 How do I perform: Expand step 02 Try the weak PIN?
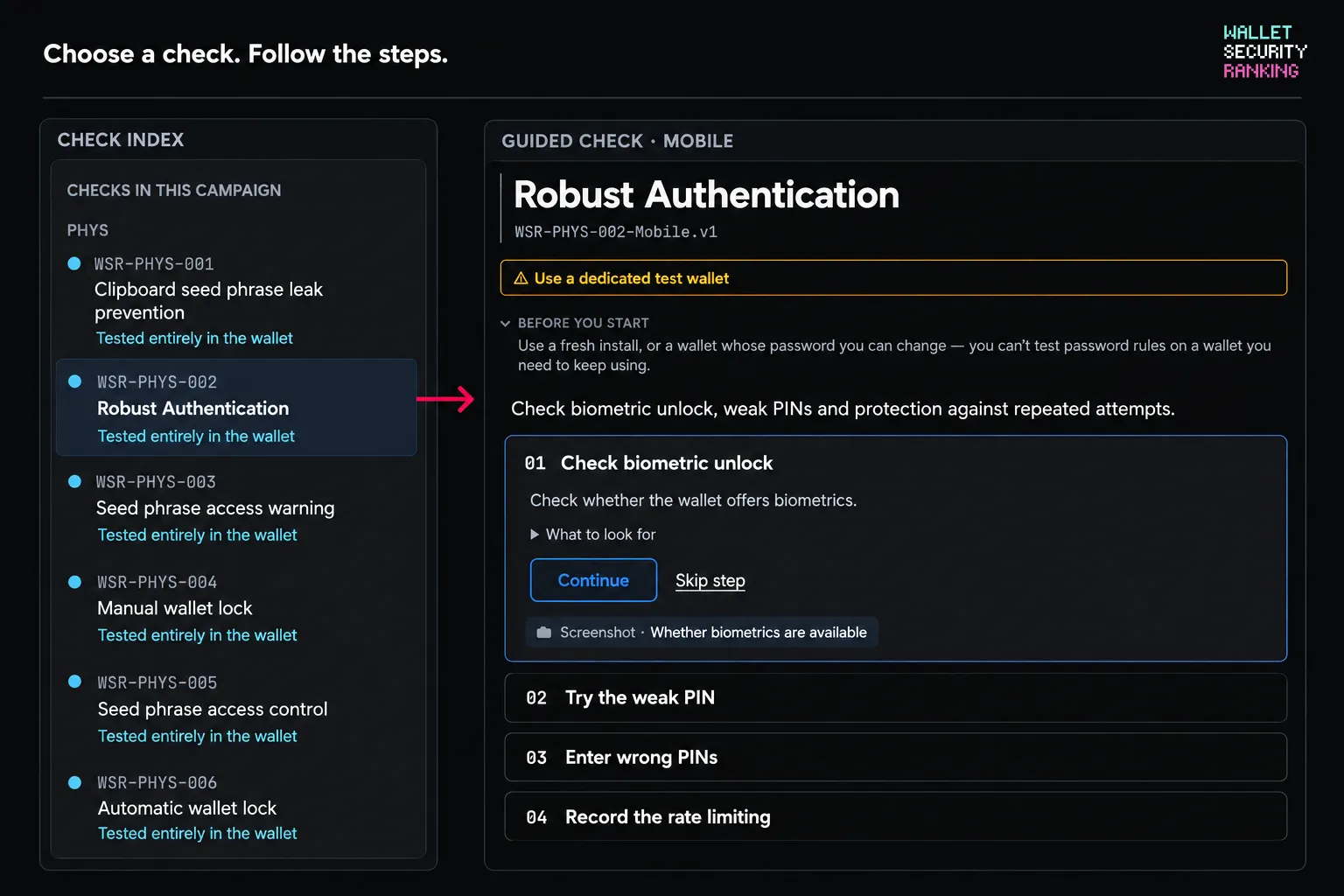(895, 697)
